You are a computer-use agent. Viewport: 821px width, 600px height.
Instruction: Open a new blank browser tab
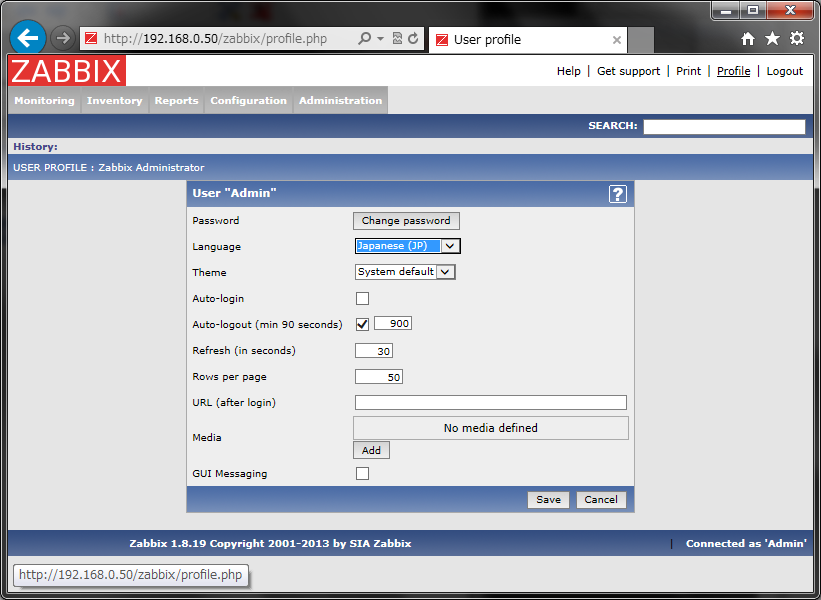(x=641, y=40)
